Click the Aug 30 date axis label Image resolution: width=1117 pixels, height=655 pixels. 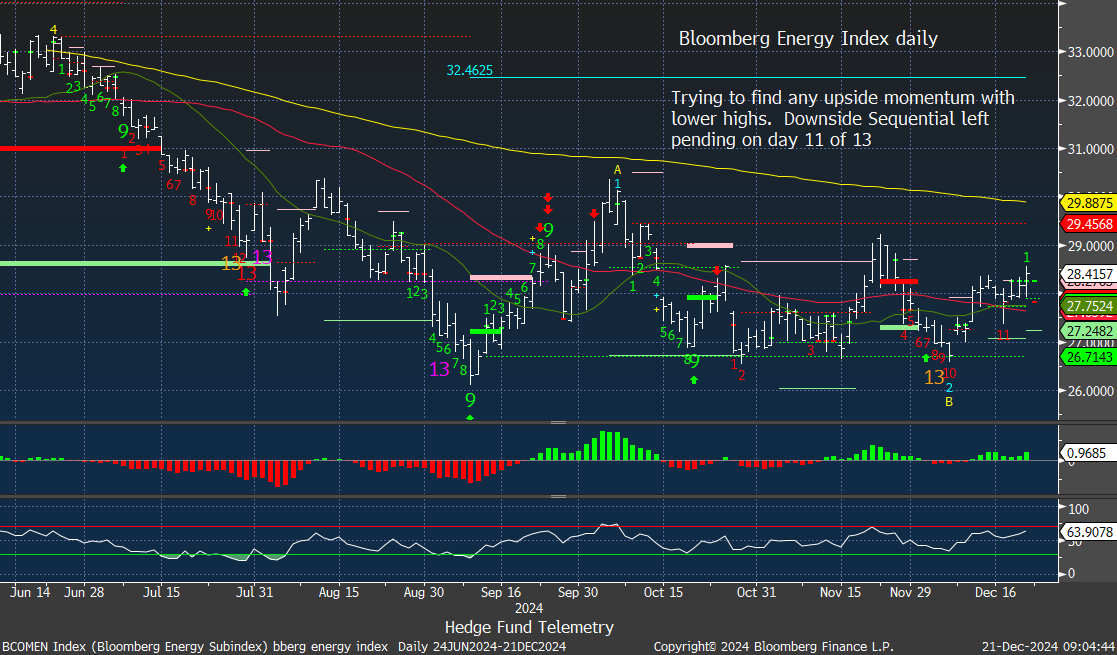click(424, 592)
